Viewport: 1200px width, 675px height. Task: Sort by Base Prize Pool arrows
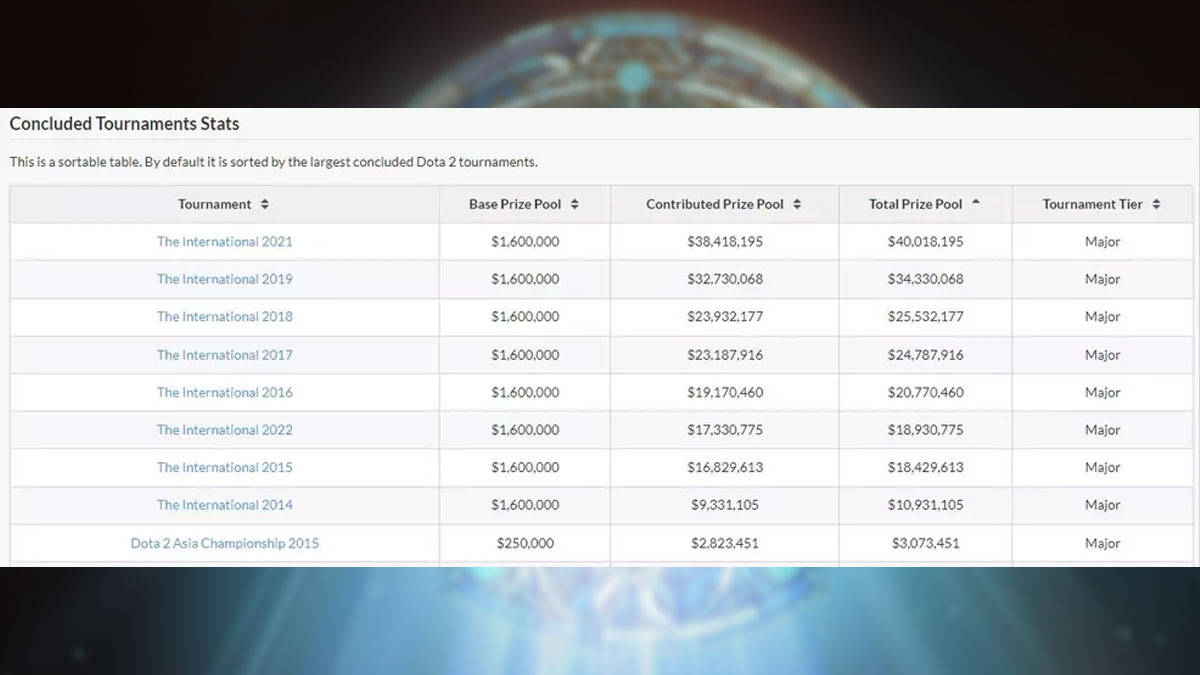coord(575,204)
